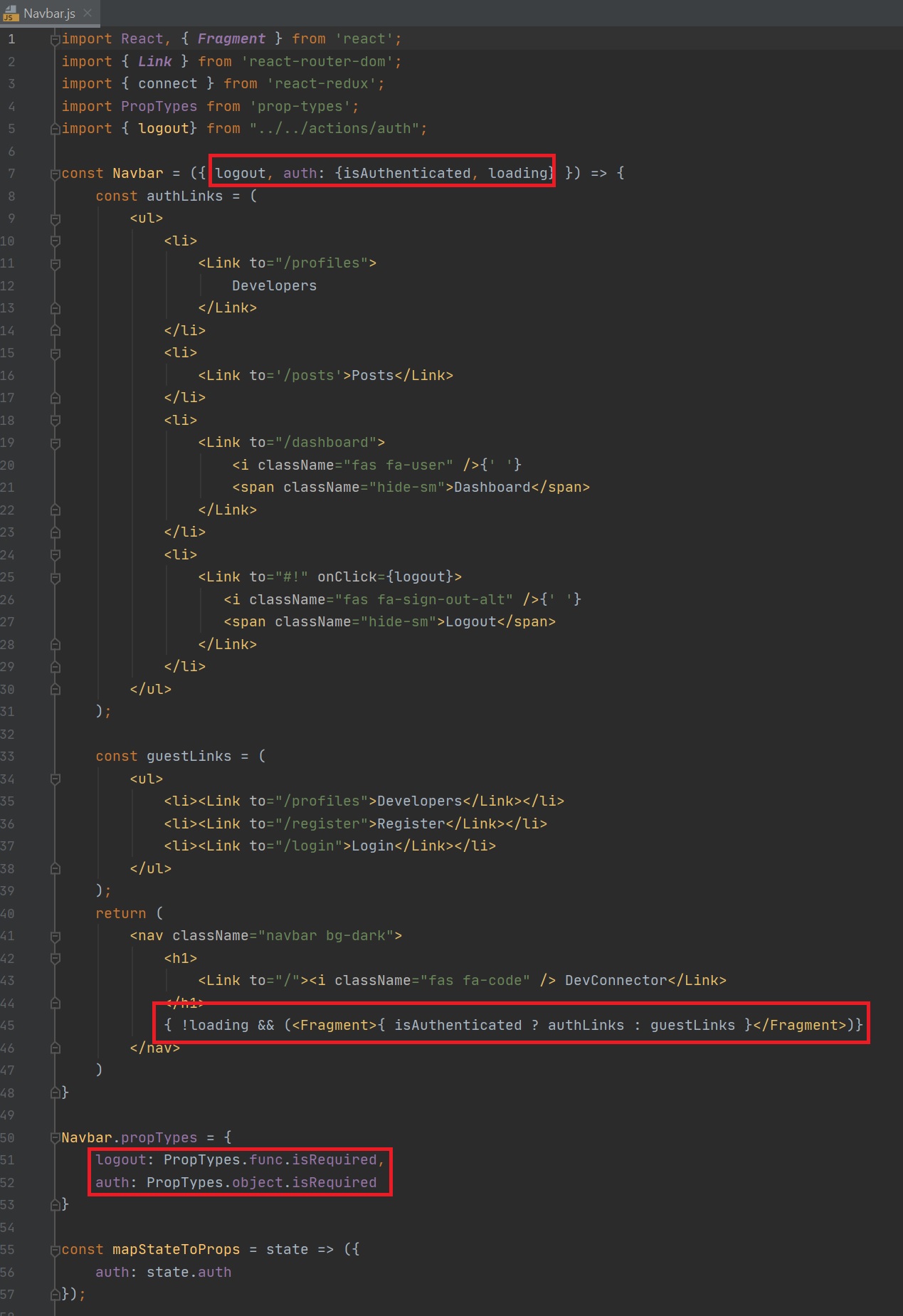Collapse the nav element on line 41
Viewport: 903px width, 1316px height.
click(55, 937)
